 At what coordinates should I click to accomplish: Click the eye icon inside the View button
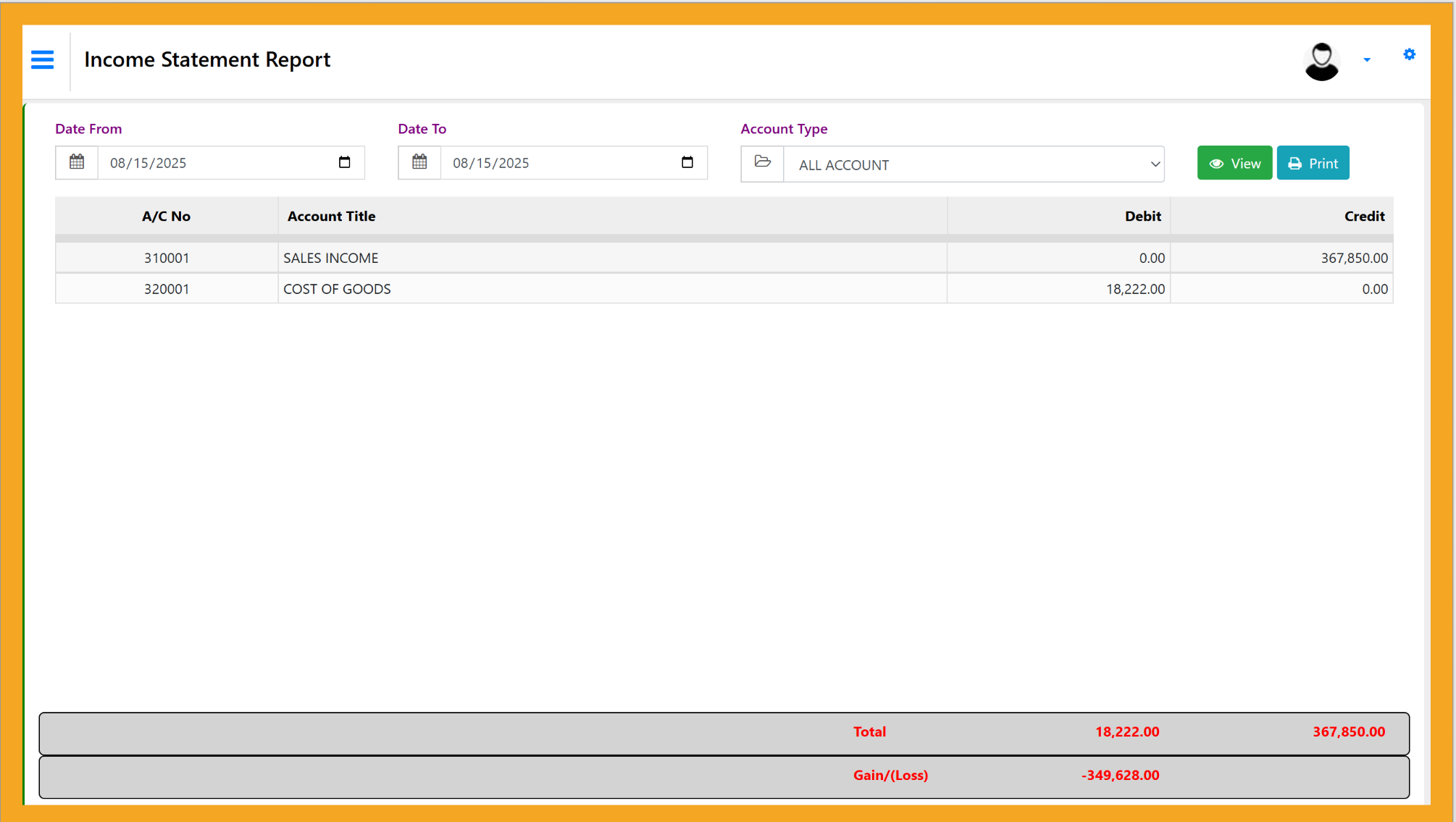(1216, 163)
